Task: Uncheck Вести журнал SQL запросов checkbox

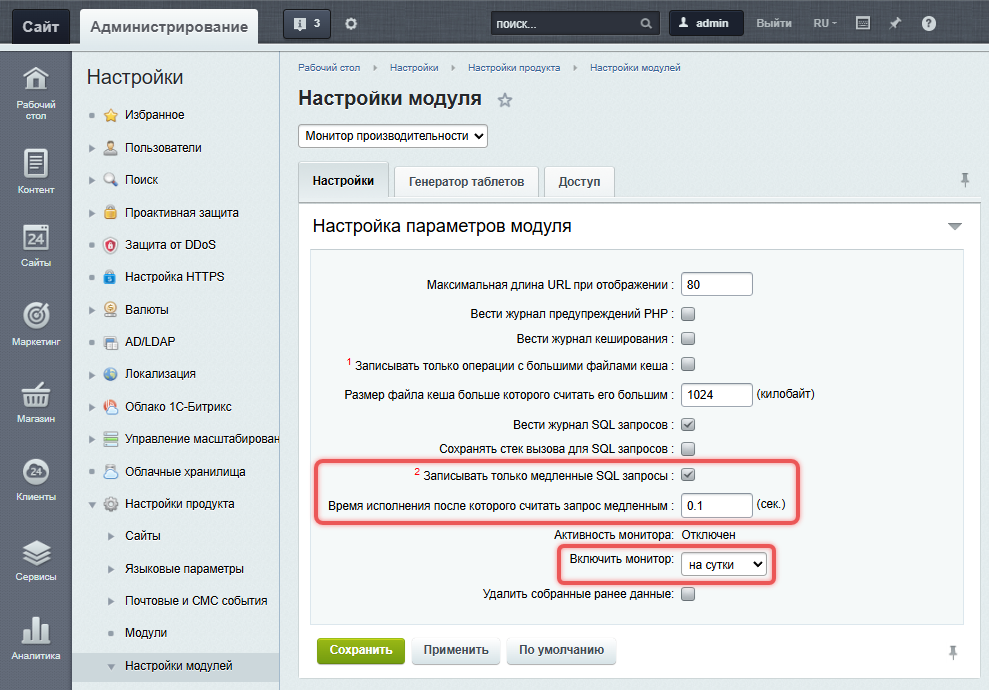Action: point(688,424)
